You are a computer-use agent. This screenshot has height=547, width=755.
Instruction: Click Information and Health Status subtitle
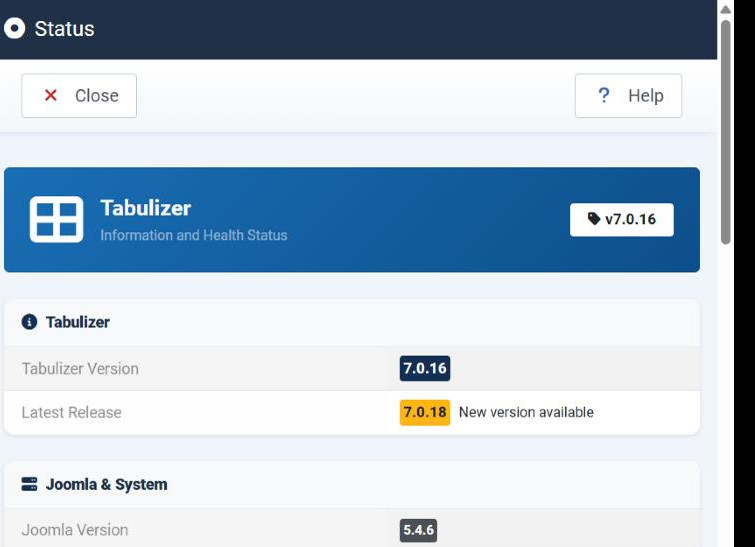click(194, 235)
